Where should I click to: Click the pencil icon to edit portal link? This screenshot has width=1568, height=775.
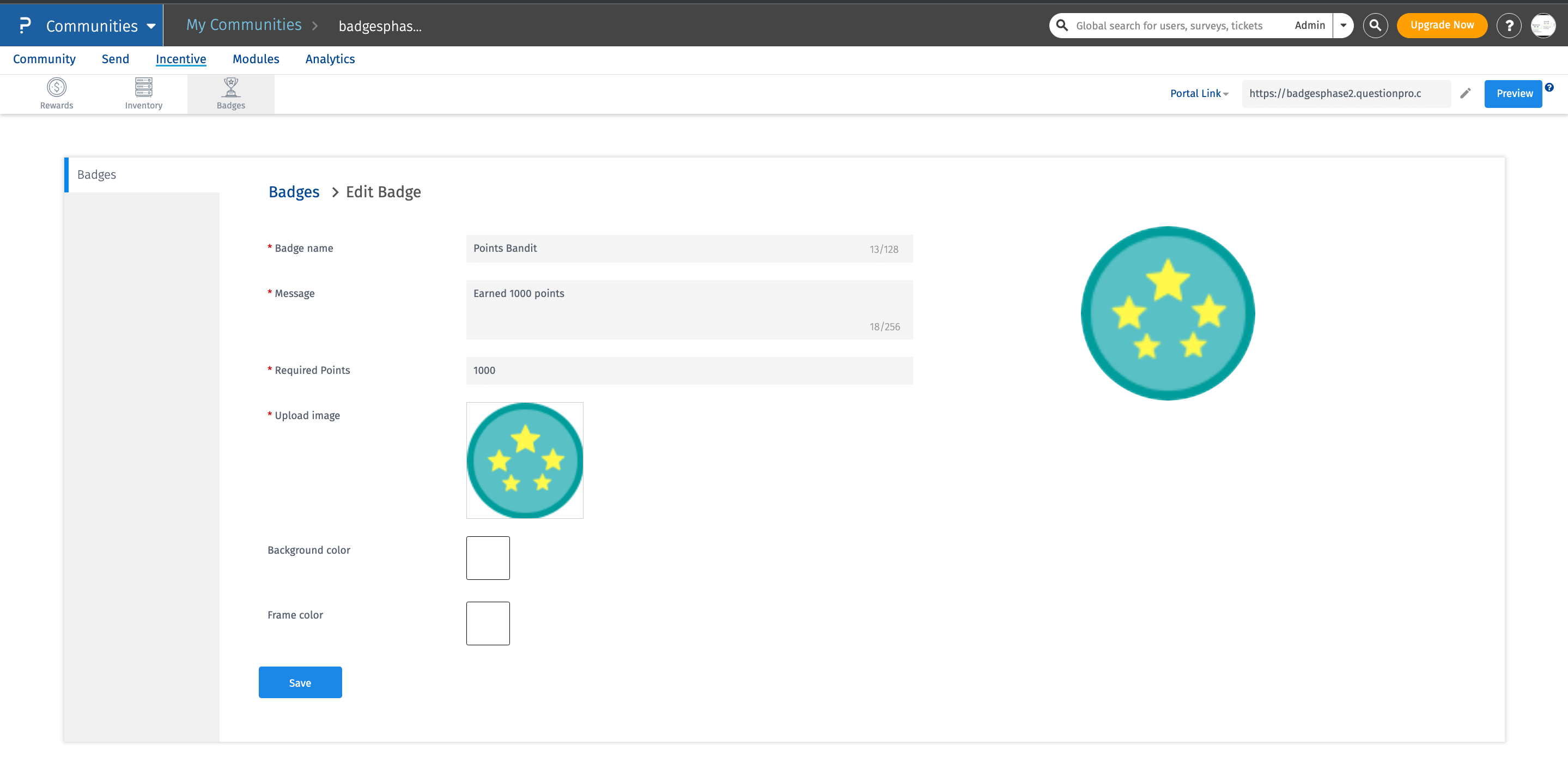pos(1465,93)
